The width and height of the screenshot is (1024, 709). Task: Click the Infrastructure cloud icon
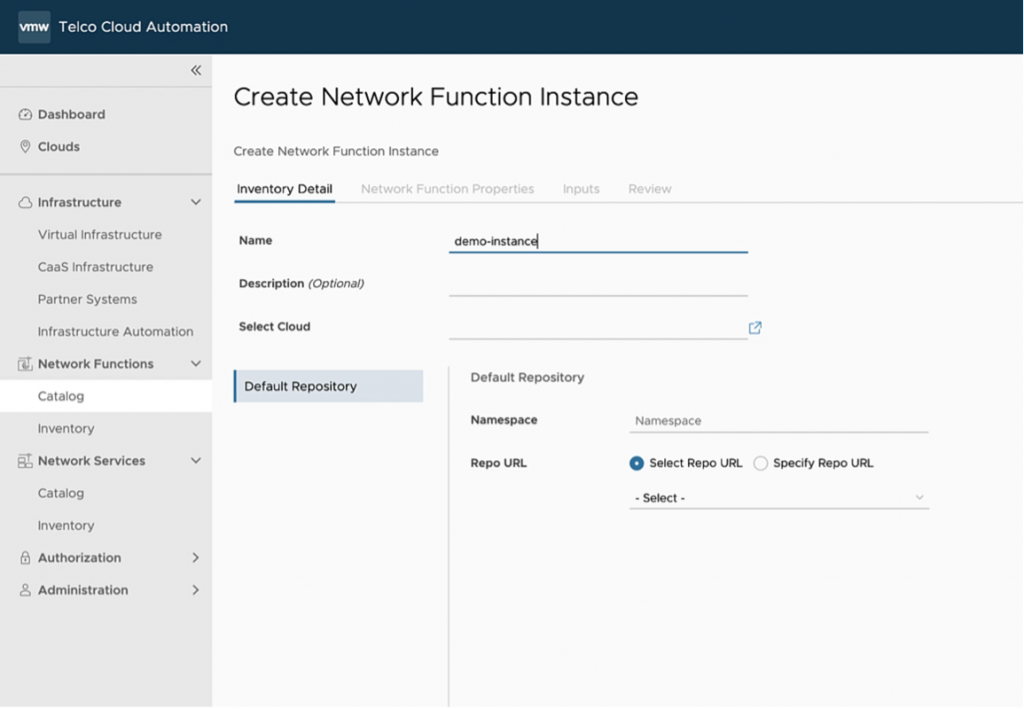click(x=25, y=202)
